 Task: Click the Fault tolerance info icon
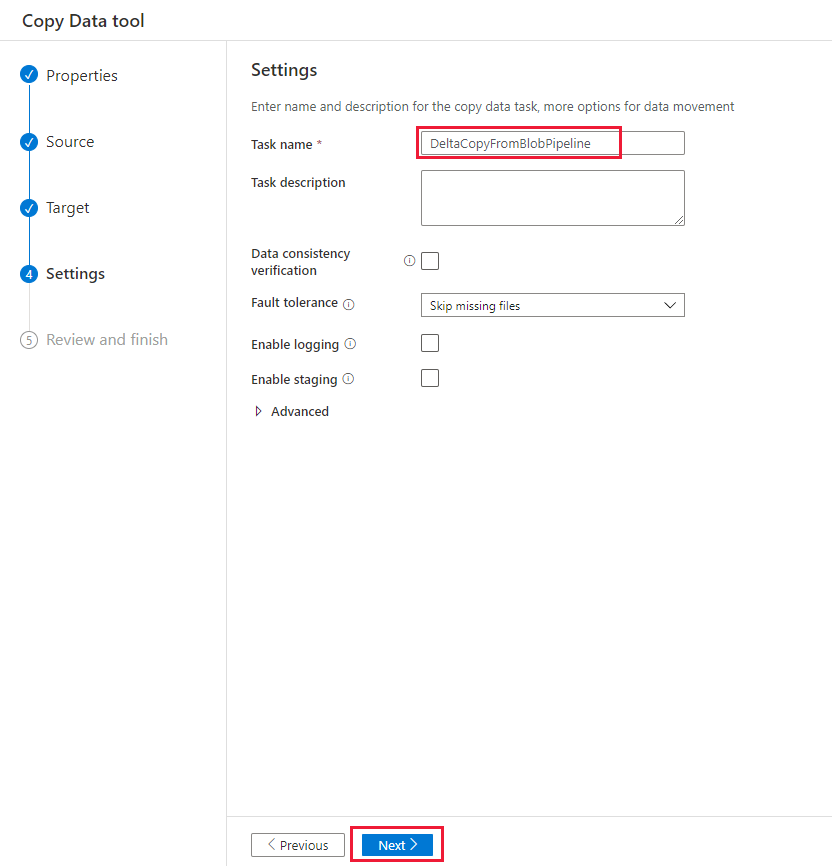[349, 303]
